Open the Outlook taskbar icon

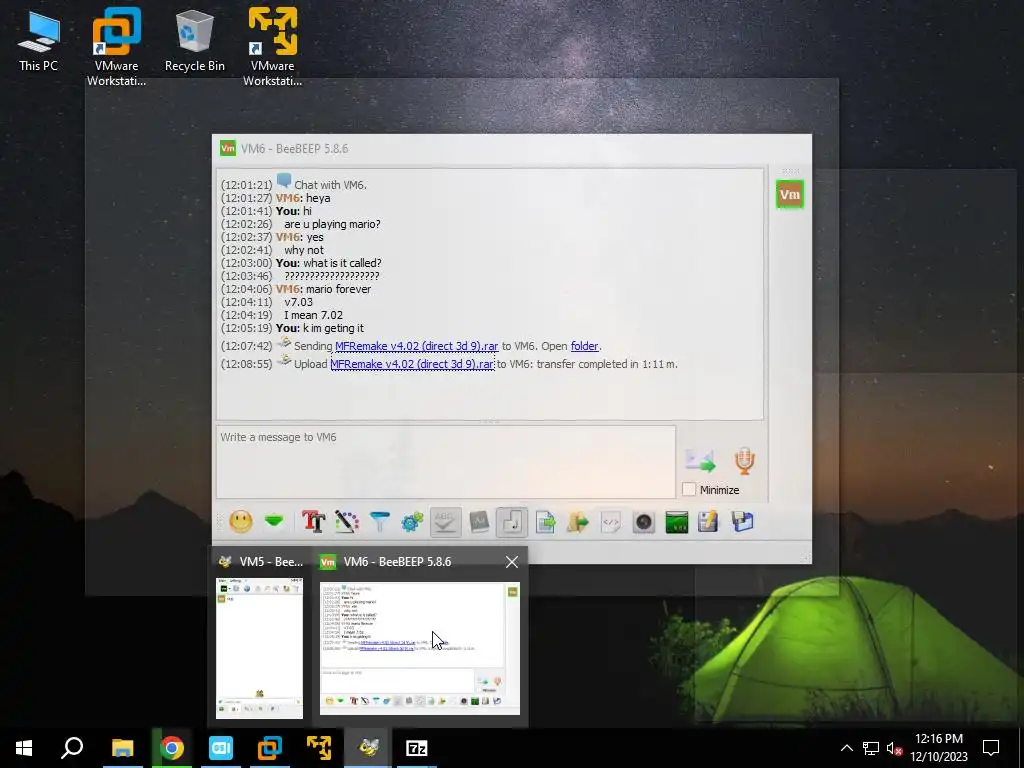click(x=221, y=748)
